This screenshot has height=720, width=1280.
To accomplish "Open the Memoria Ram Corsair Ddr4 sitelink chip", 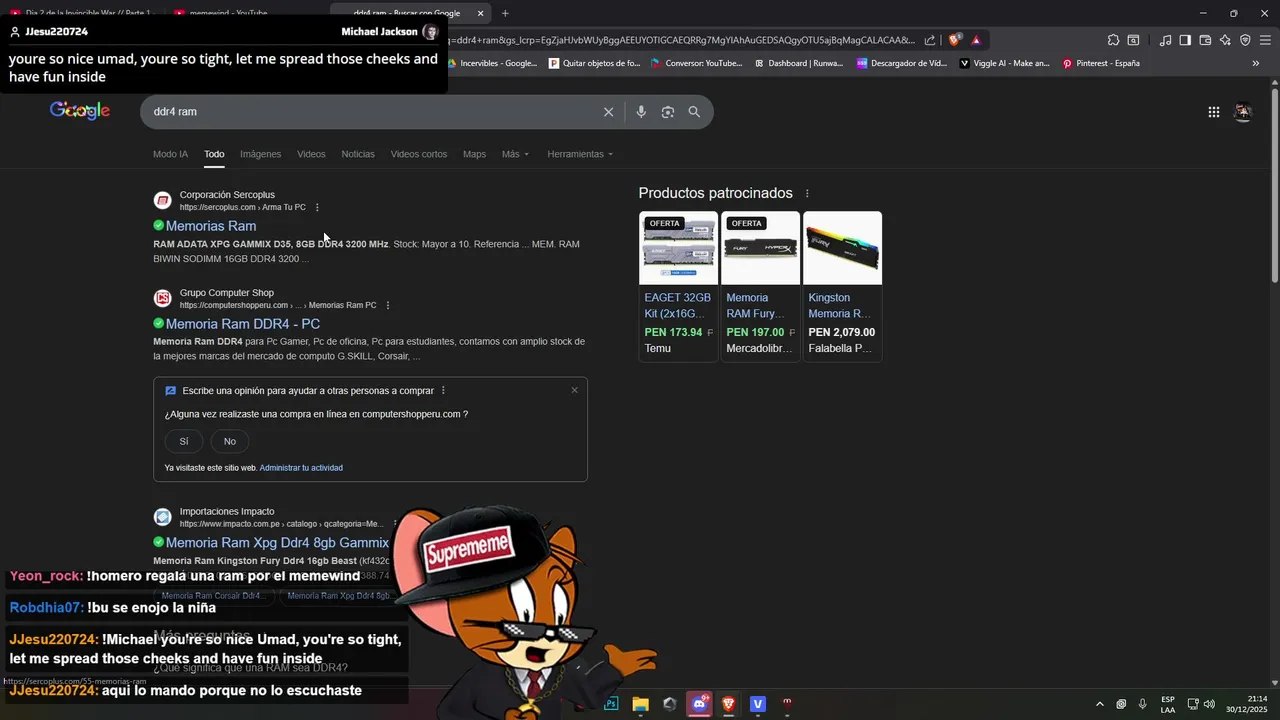I will (x=213, y=596).
